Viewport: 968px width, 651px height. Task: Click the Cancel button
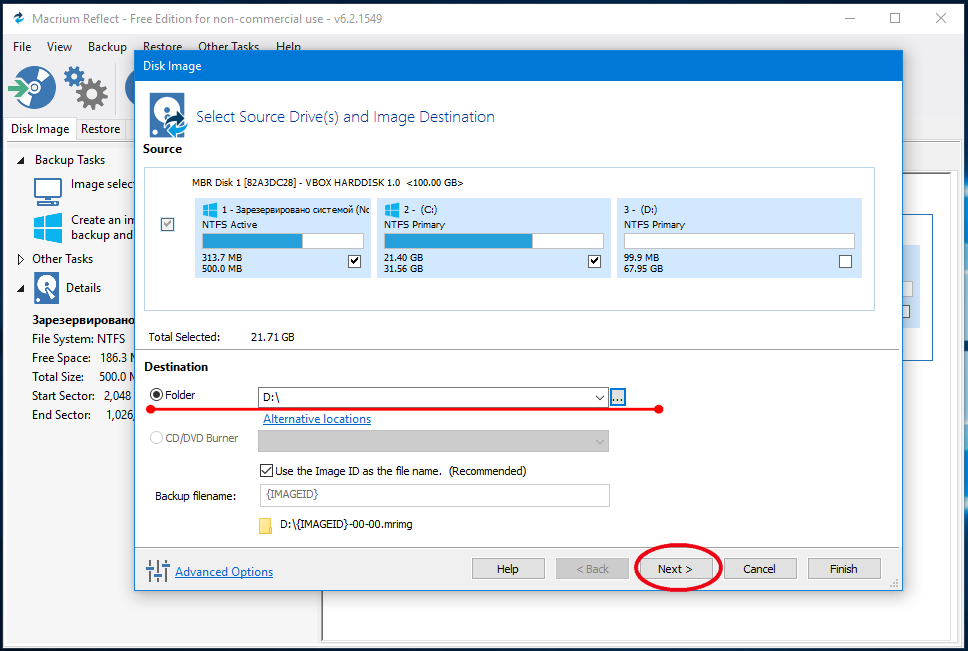pos(759,569)
